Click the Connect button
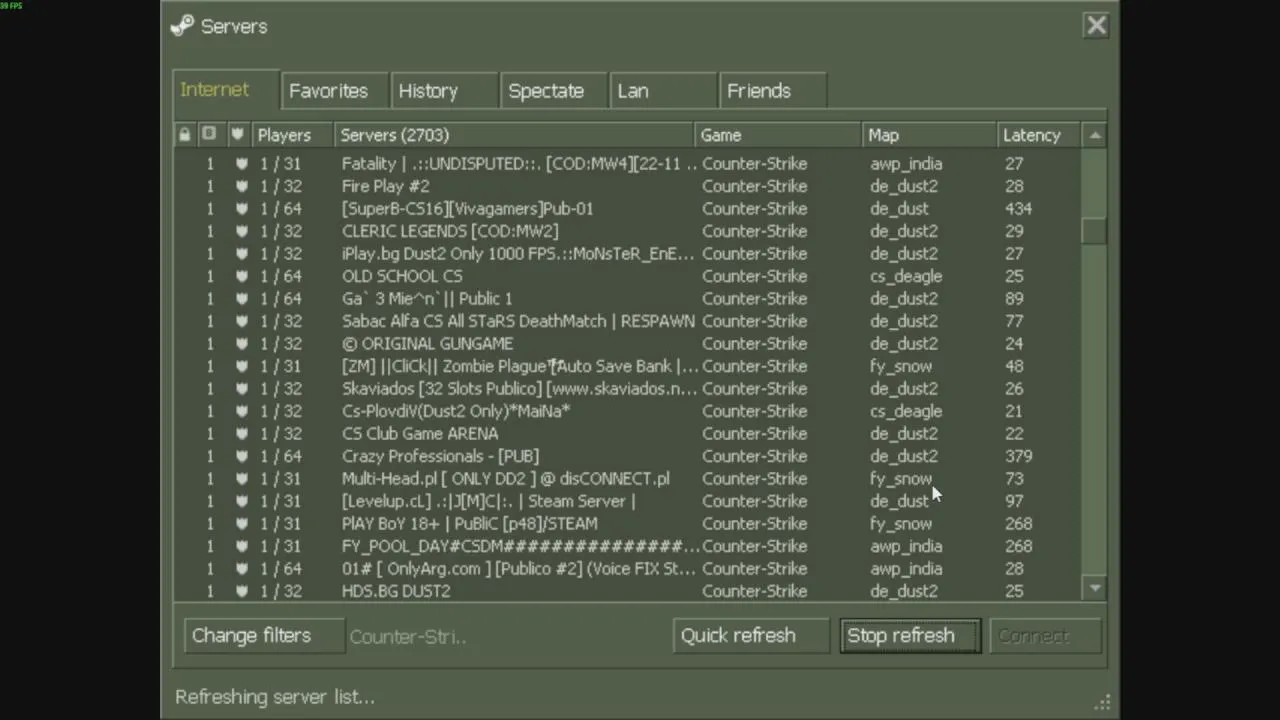 pos(1045,636)
